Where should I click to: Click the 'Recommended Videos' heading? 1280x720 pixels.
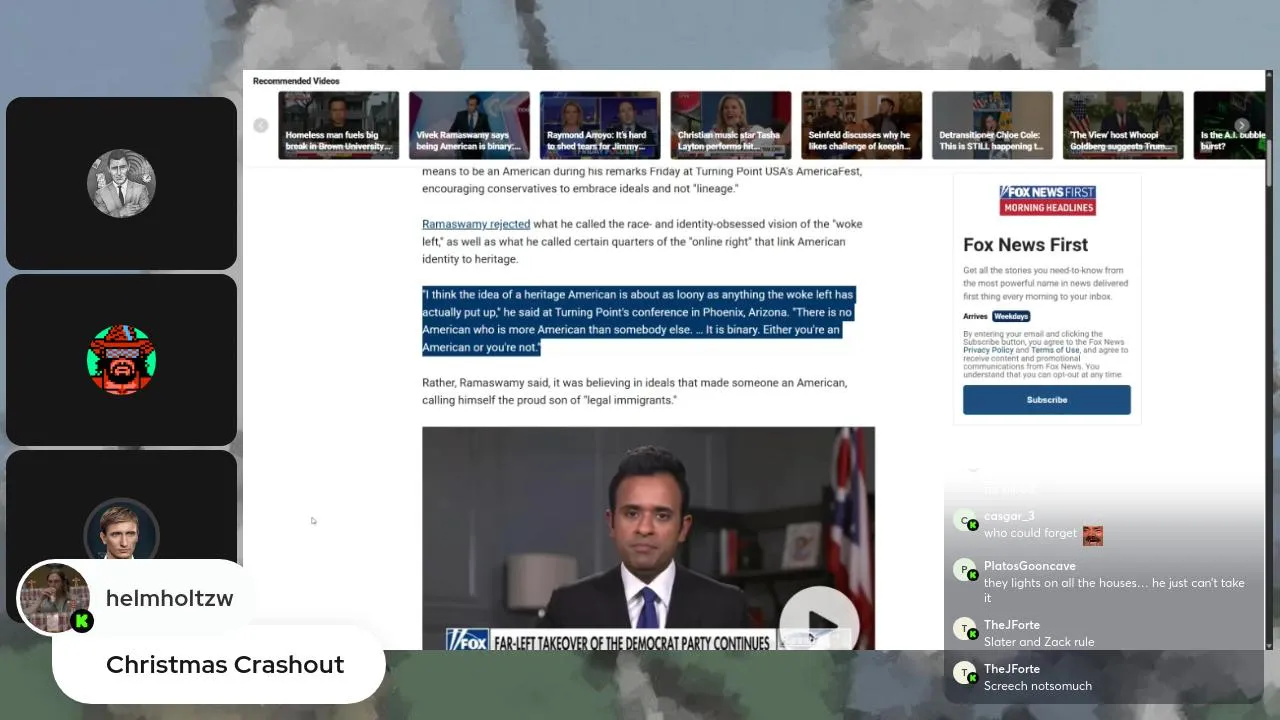(x=296, y=81)
